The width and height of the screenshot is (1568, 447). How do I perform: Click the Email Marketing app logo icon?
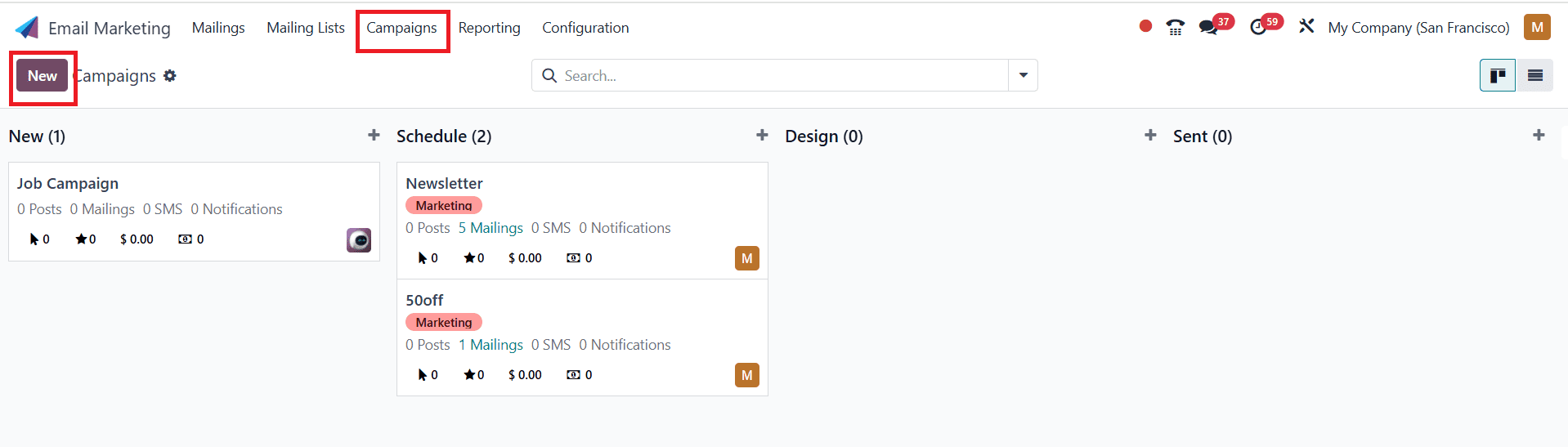coord(27,28)
